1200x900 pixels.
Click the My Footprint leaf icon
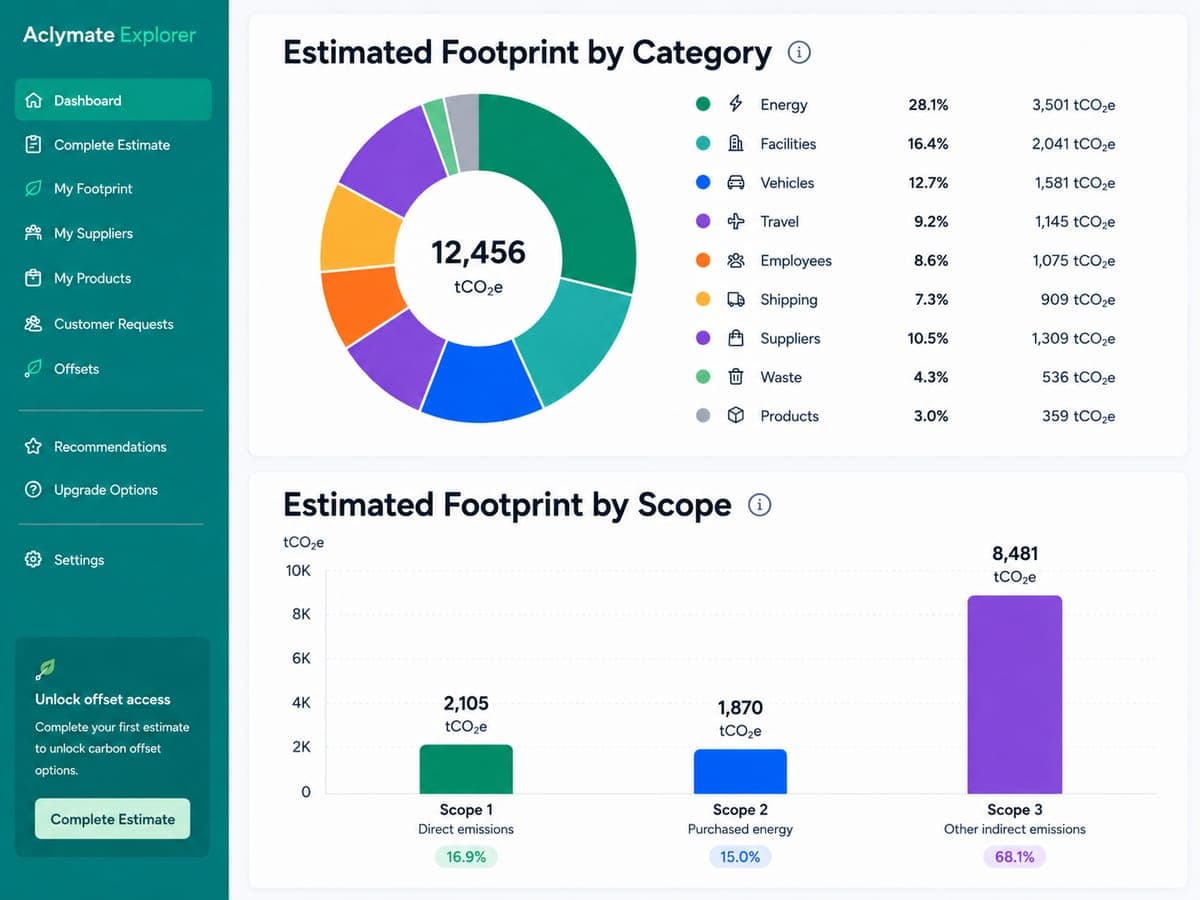[33, 188]
